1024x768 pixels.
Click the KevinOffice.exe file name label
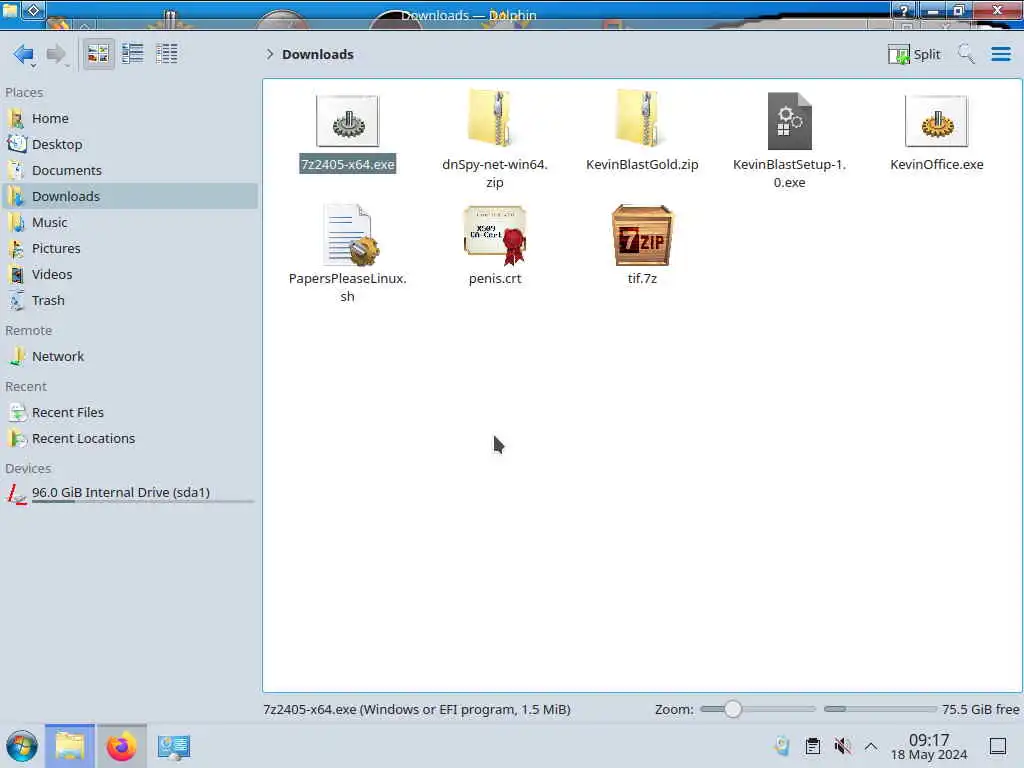[936, 165]
